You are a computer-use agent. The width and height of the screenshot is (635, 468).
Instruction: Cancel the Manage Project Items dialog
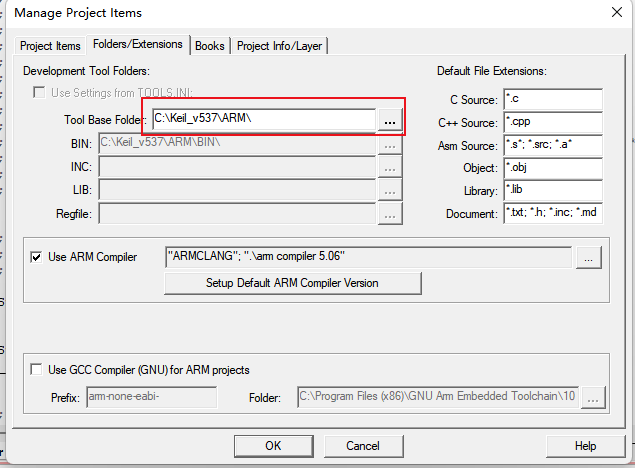(x=362, y=445)
